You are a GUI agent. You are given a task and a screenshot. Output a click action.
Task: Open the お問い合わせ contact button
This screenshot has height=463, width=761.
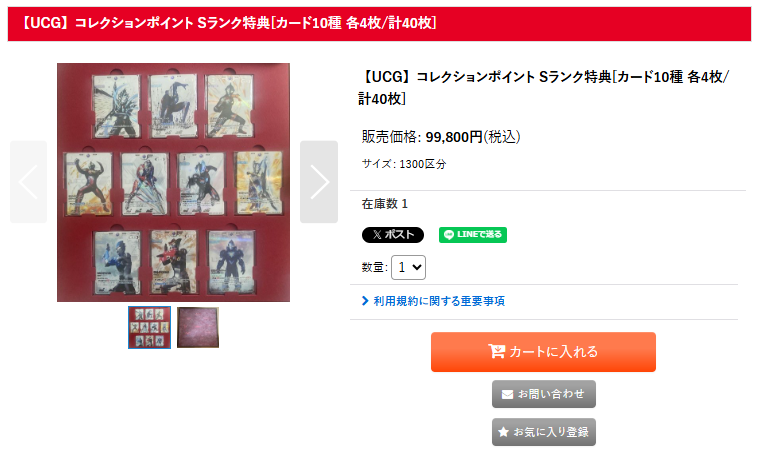point(544,394)
